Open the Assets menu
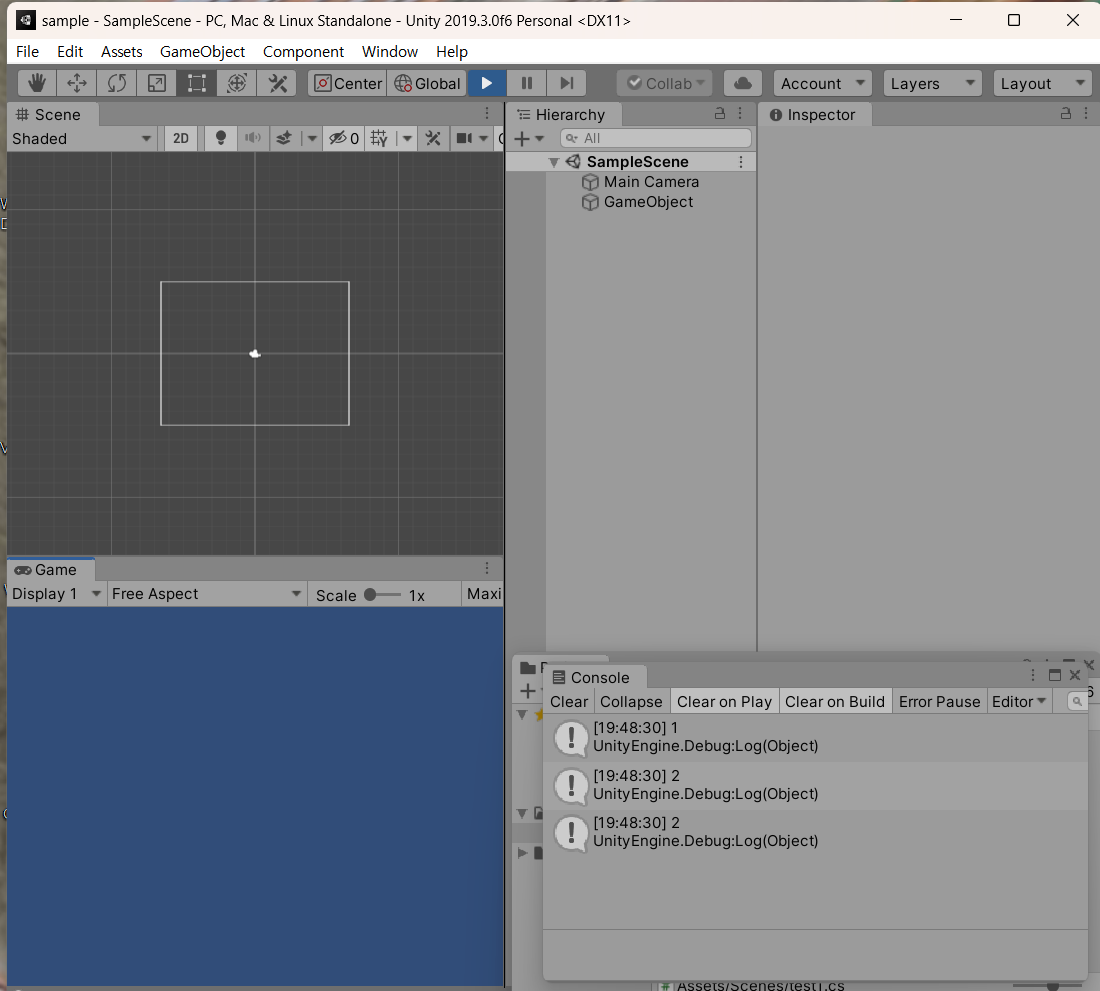 point(121,52)
